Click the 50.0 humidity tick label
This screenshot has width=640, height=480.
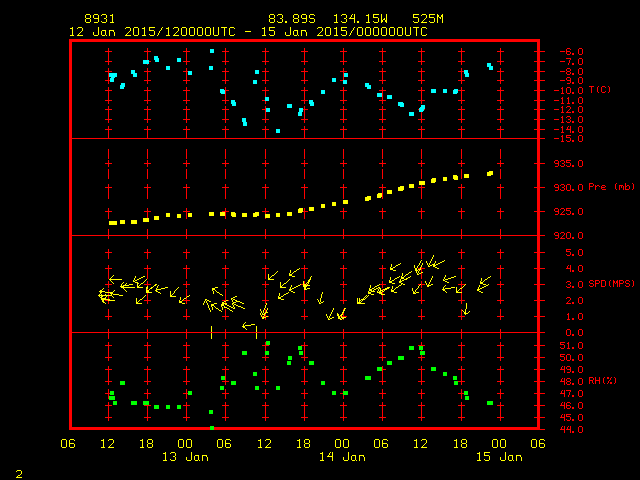(x=571, y=358)
